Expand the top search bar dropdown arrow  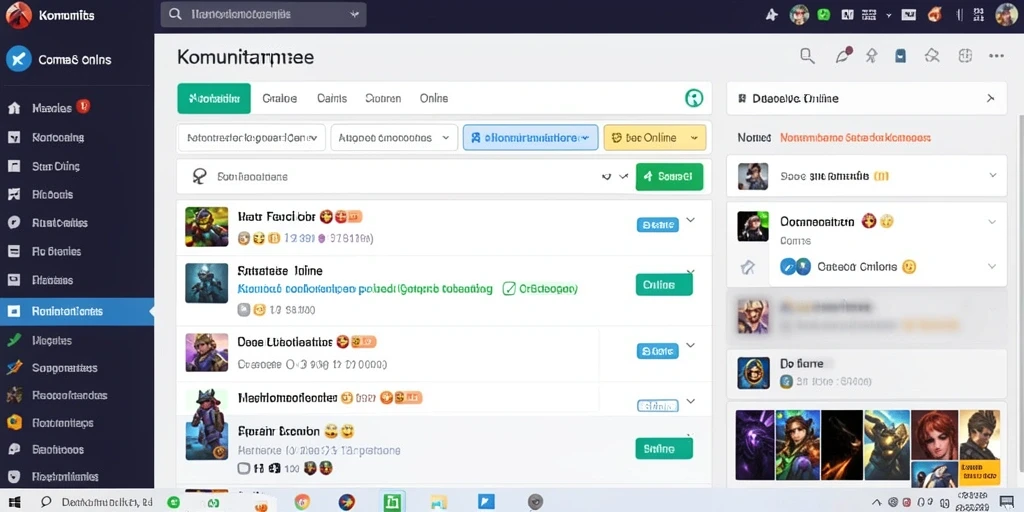point(355,14)
